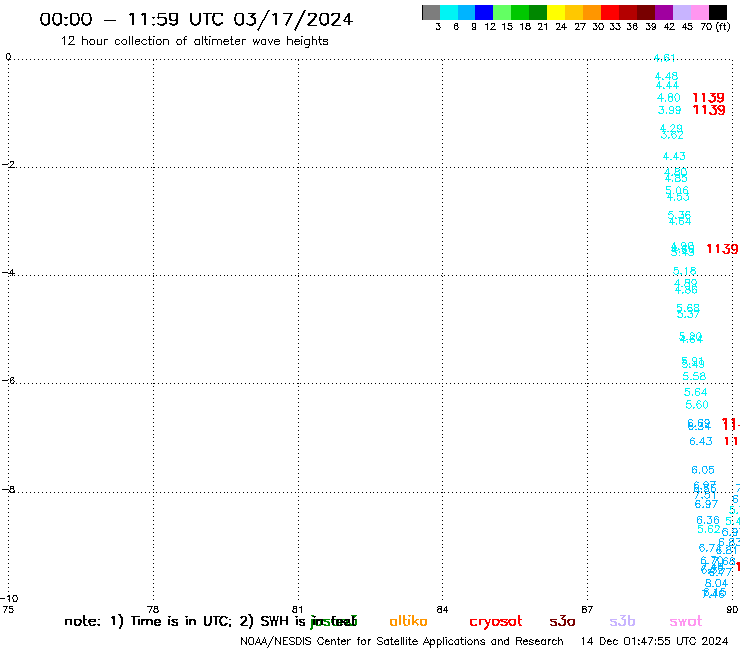Click the "6.36" wave height value
This screenshot has width=740, height=650.
coord(708,520)
